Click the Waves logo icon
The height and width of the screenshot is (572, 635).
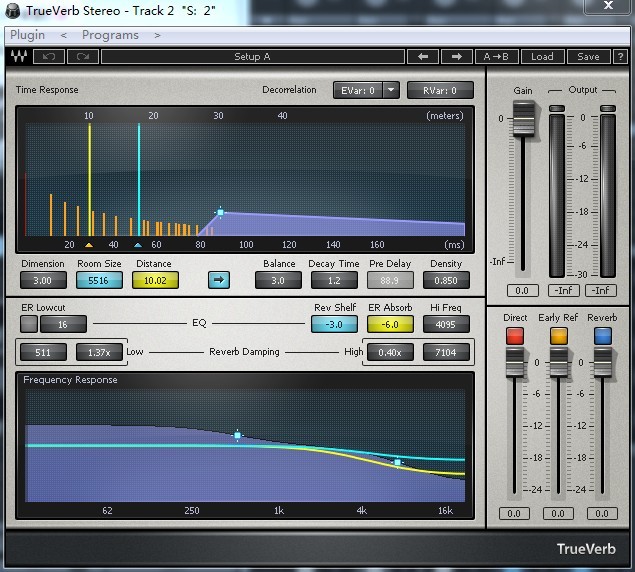19,56
